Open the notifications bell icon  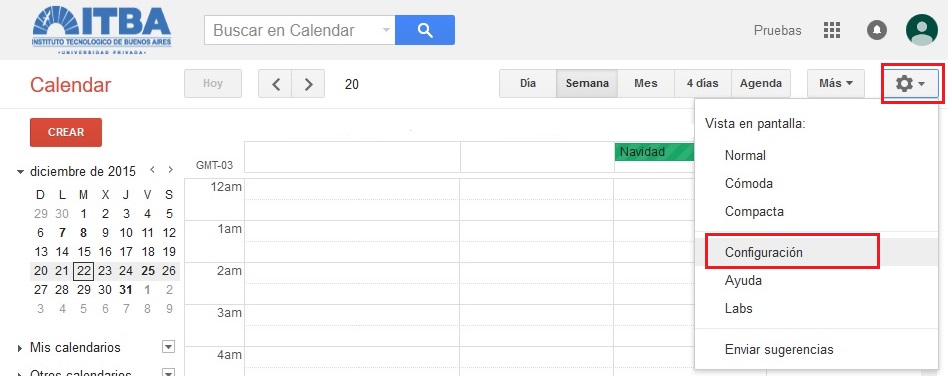tap(877, 30)
